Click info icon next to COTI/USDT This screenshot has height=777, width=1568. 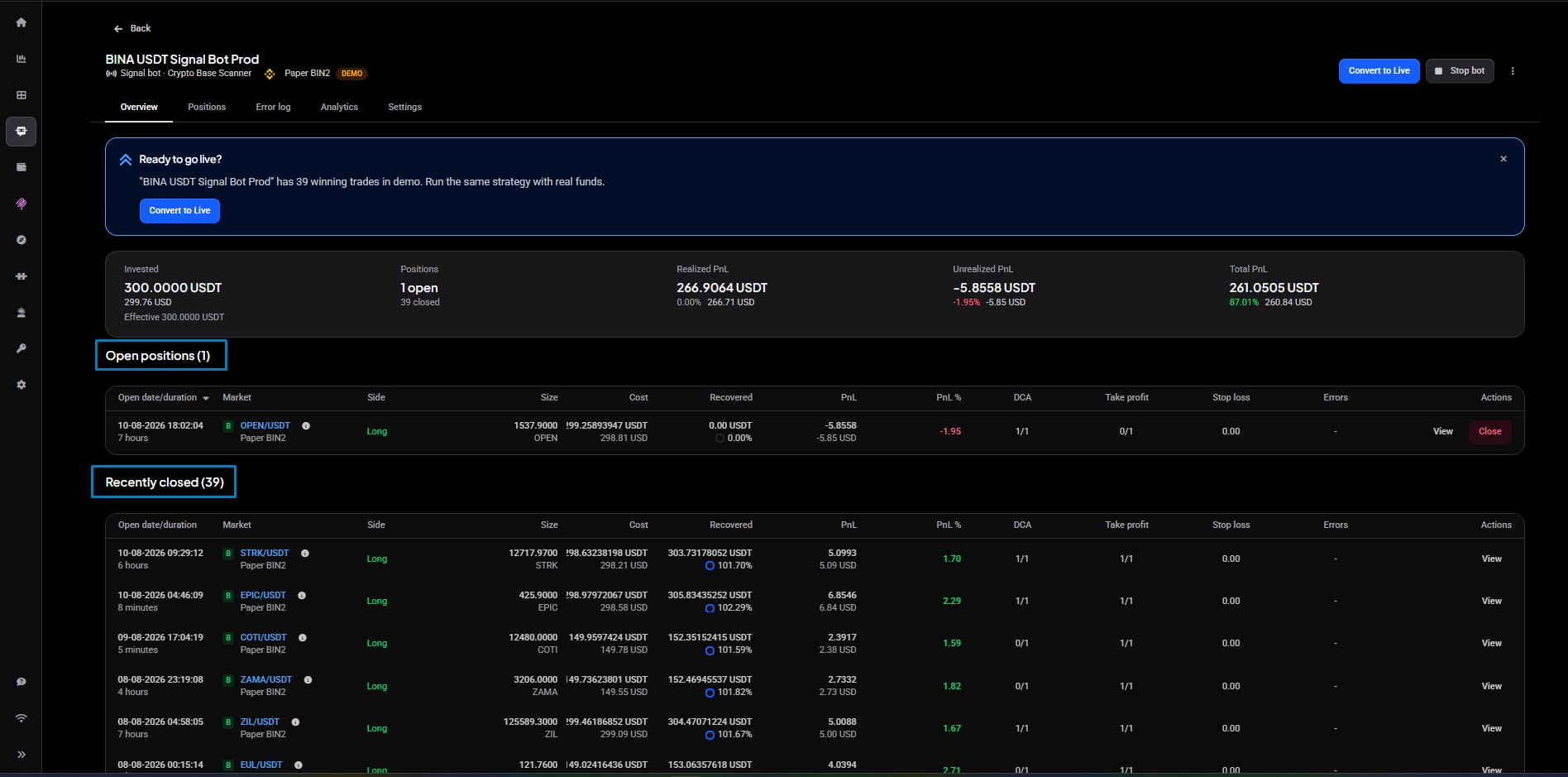click(303, 638)
